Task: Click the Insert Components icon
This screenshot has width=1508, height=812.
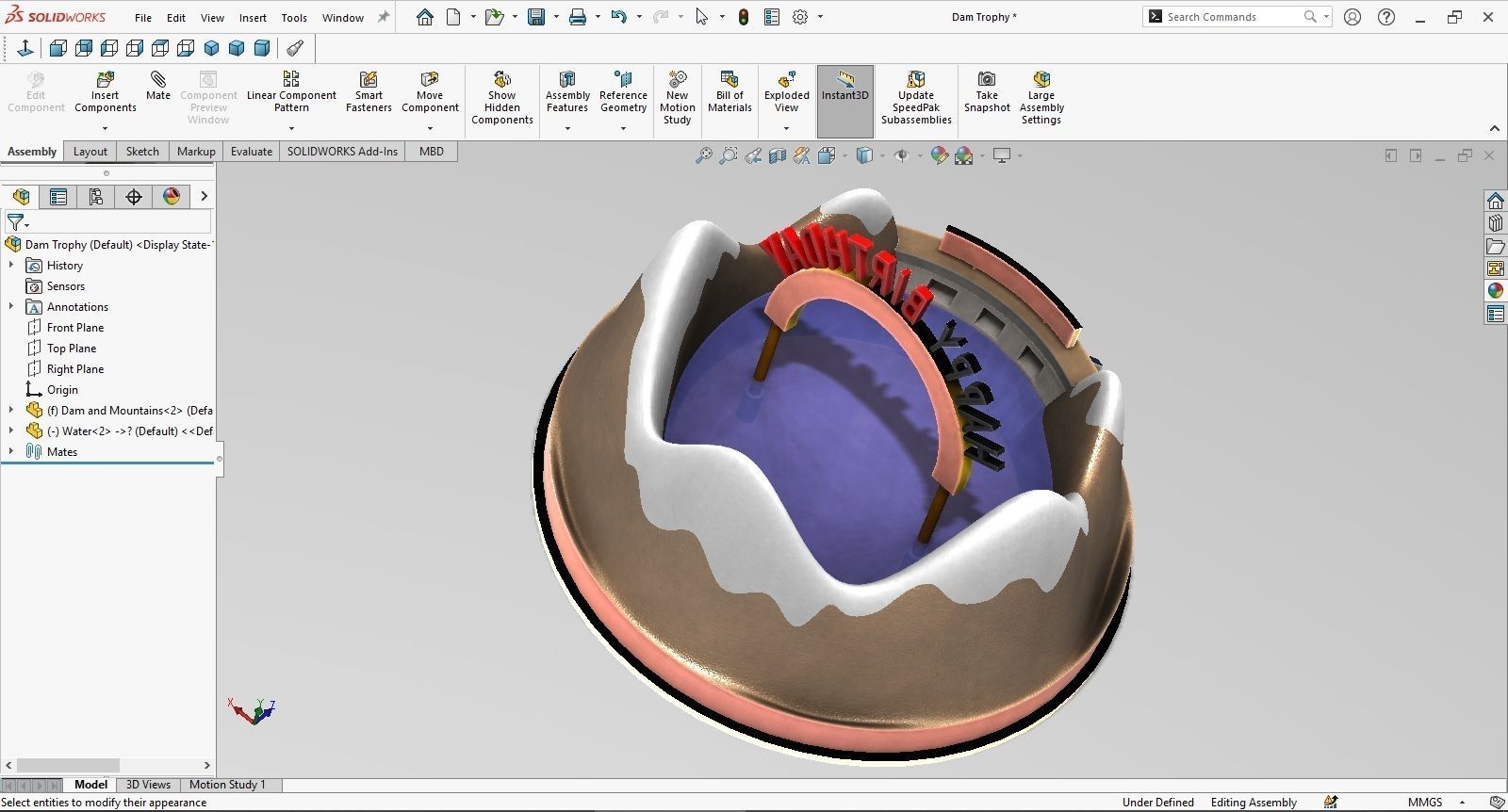Action: coord(106,79)
